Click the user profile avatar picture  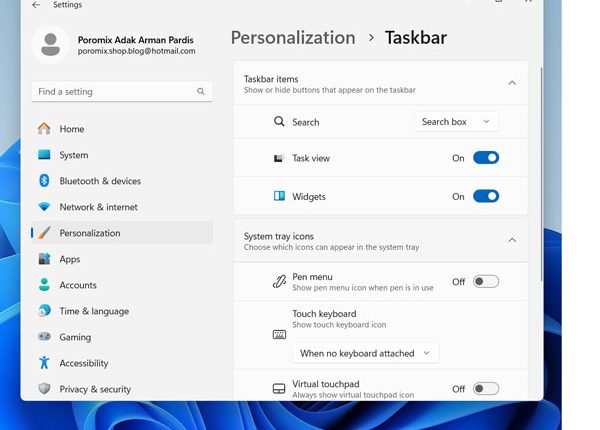click(50, 44)
